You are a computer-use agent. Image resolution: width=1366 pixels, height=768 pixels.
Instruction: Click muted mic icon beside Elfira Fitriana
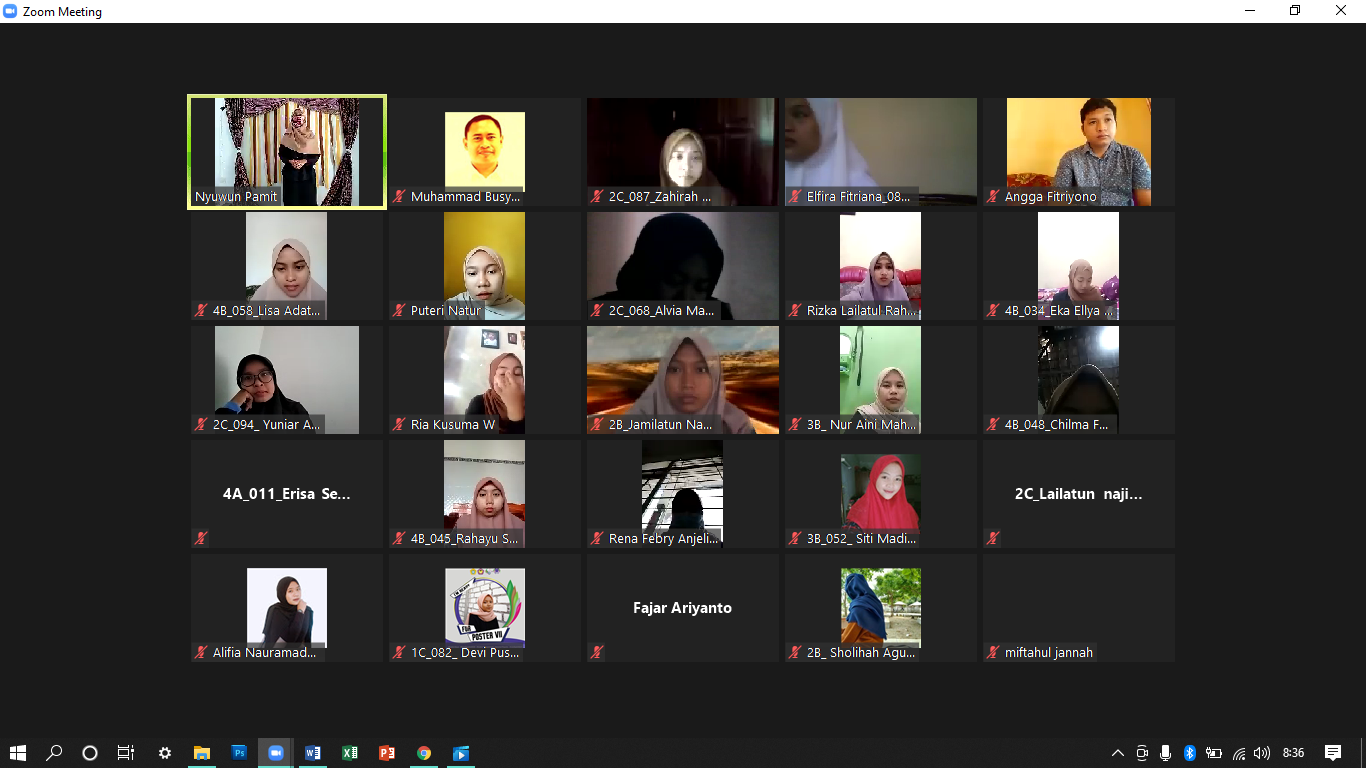(x=795, y=197)
